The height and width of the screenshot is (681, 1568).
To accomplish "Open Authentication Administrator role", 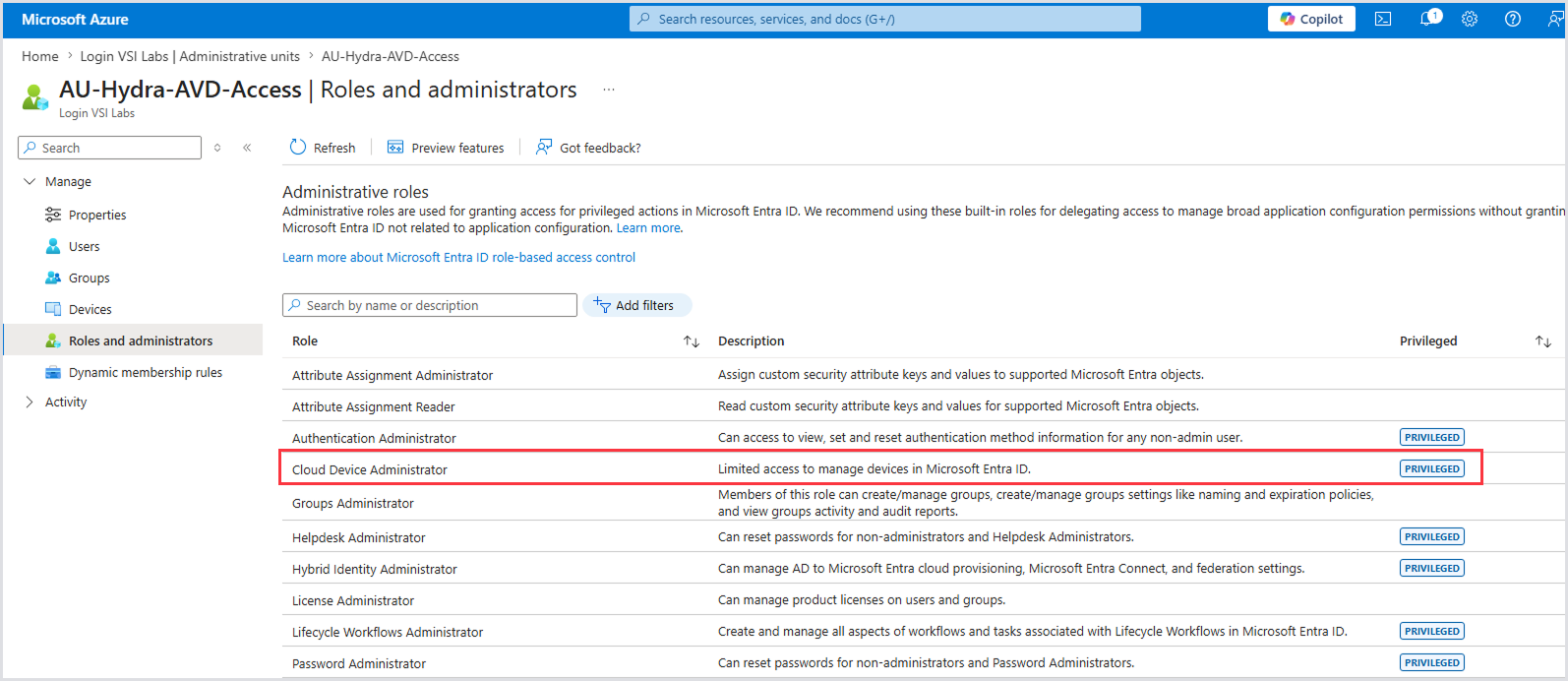I will pos(374,438).
